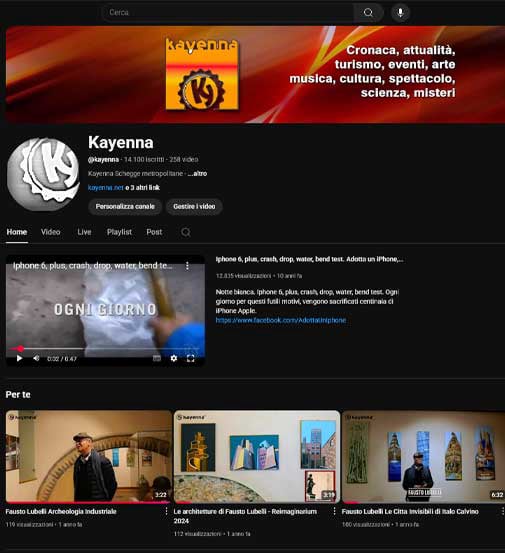Click the Kayenna banner logo
Image resolution: width=505 pixels, height=553 pixels.
202,74
